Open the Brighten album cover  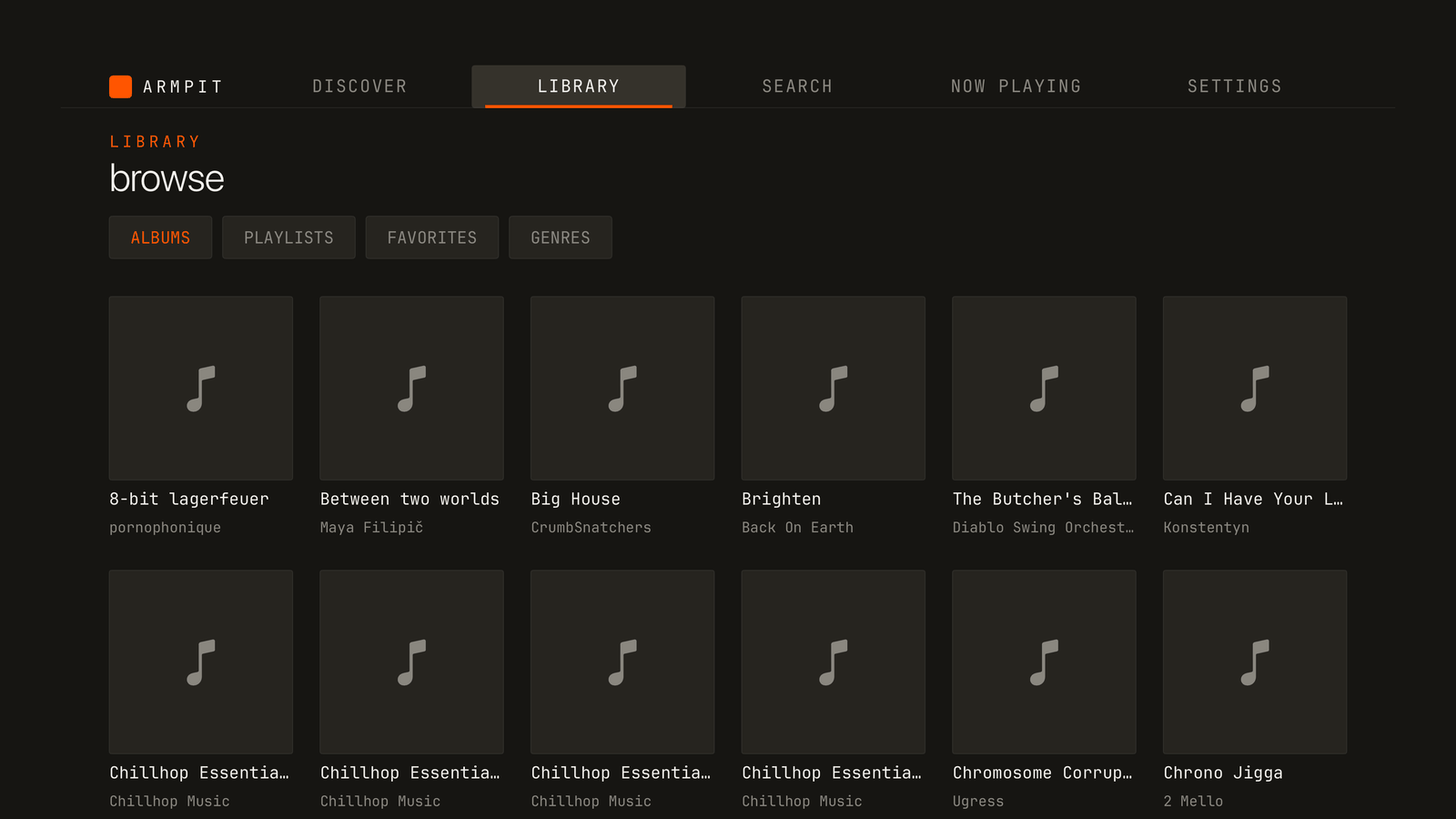tap(834, 388)
